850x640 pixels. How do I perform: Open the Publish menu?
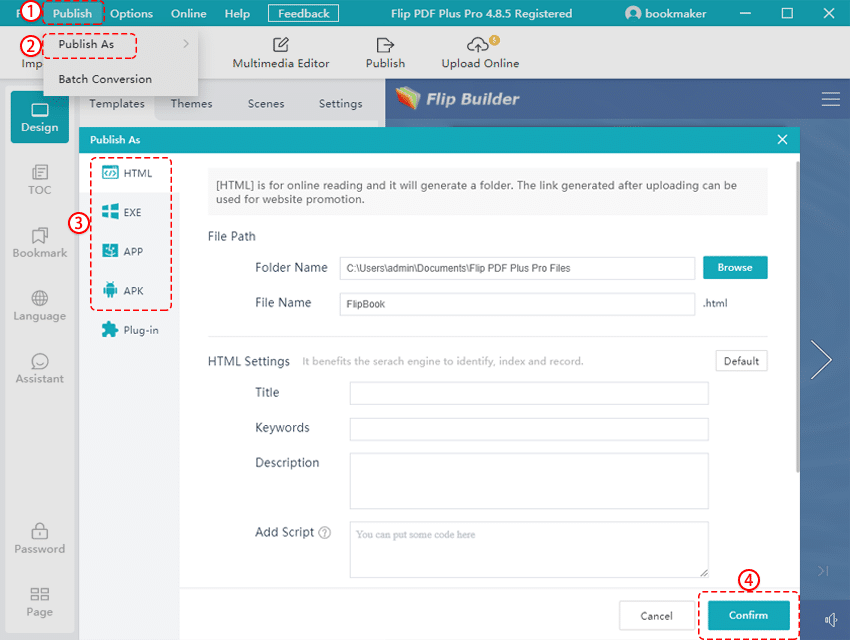[72, 13]
